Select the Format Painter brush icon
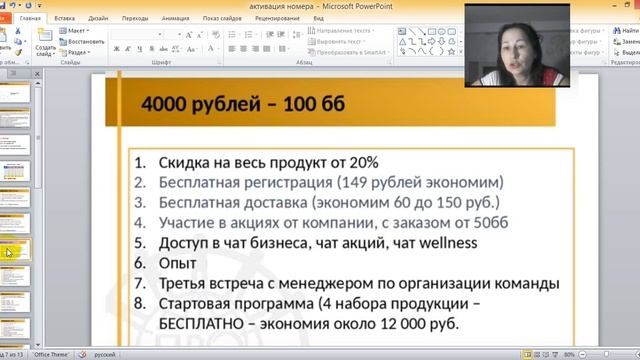This screenshot has width=640, height=360. 18,52
